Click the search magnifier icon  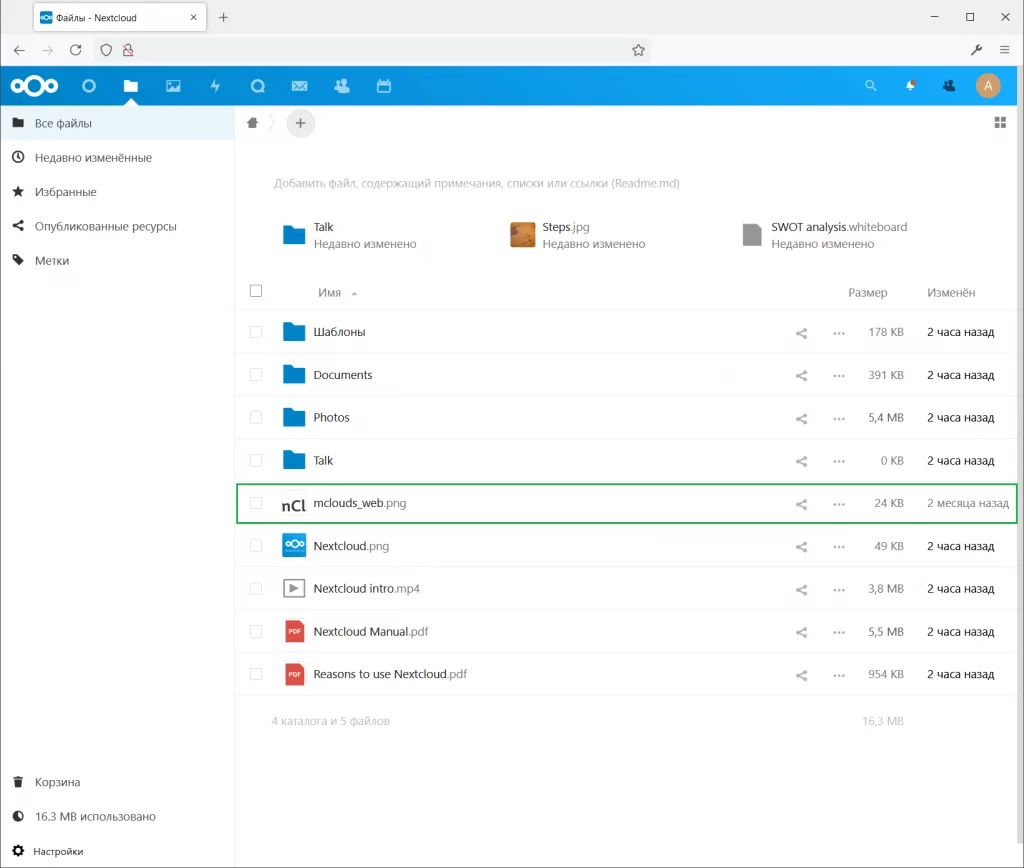[x=871, y=86]
